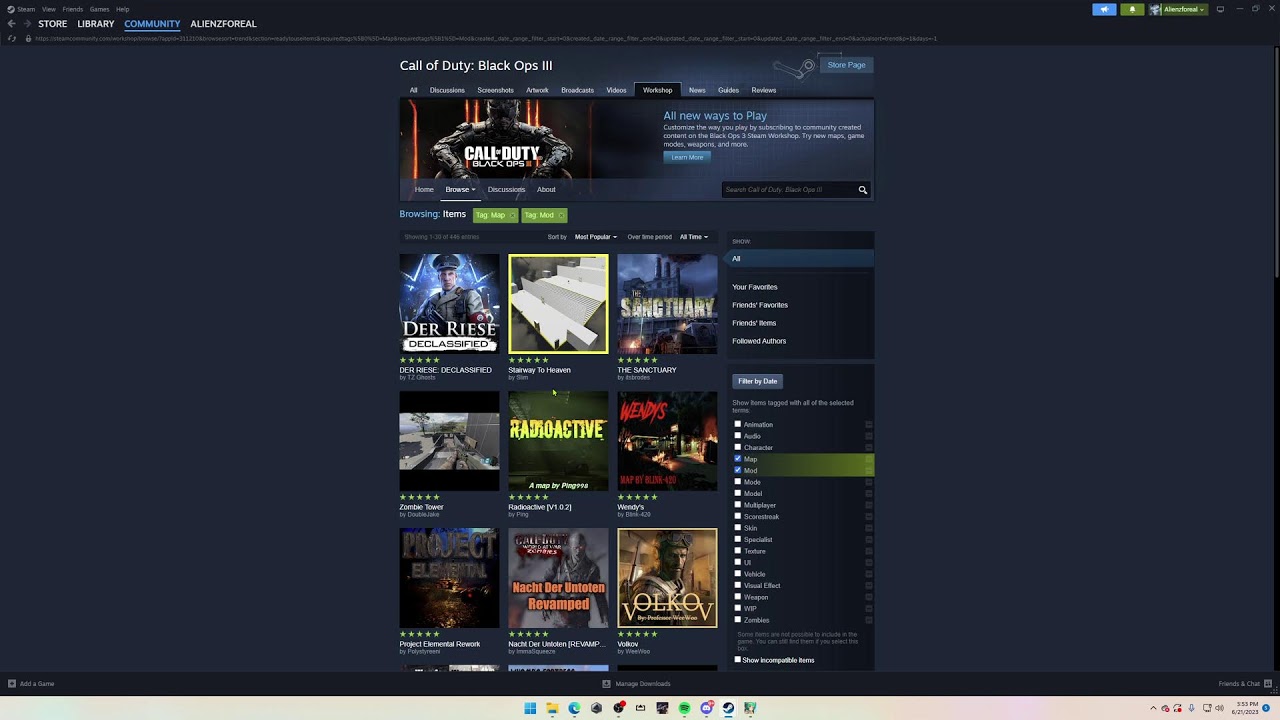Remove the Tag: Map filter icon

point(512,215)
